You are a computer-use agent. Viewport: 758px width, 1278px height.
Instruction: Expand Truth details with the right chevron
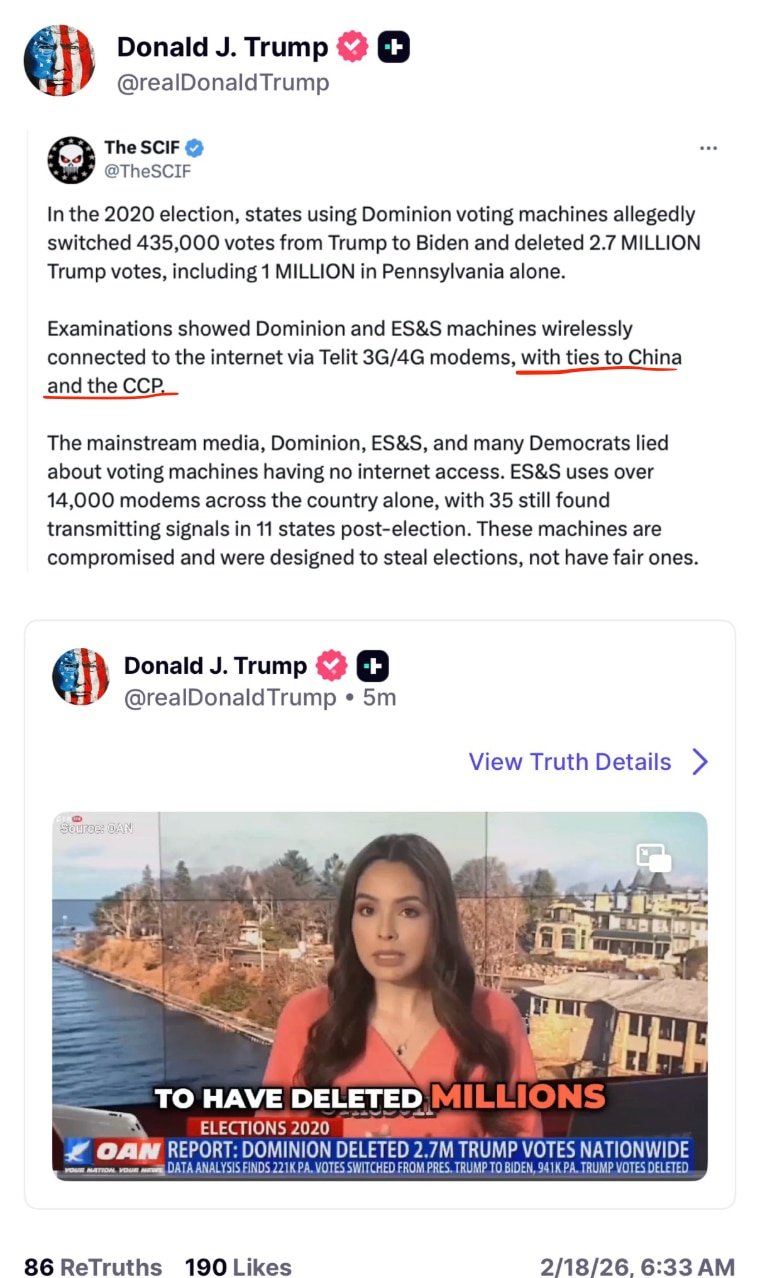pos(700,762)
